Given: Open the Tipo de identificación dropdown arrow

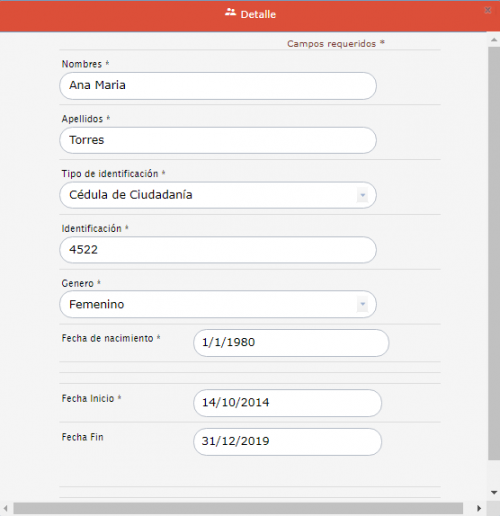Looking at the screenshot, I should [362, 195].
